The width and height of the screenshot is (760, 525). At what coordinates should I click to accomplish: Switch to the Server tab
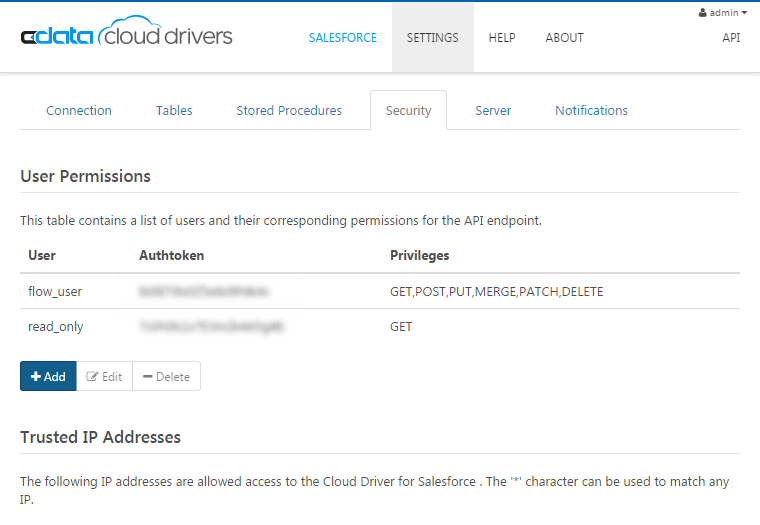(493, 111)
